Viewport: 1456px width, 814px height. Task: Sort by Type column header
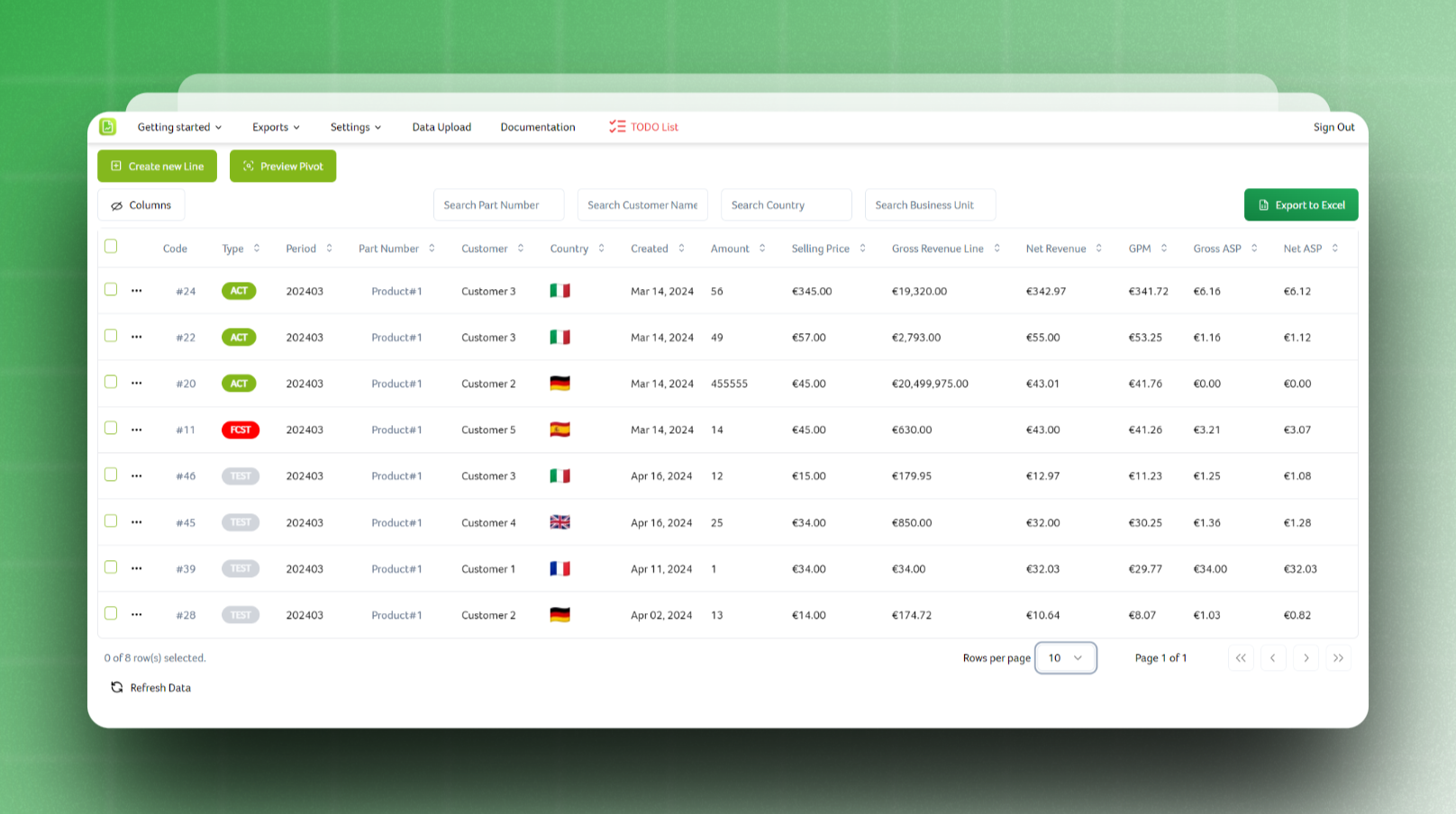click(x=241, y=249)
